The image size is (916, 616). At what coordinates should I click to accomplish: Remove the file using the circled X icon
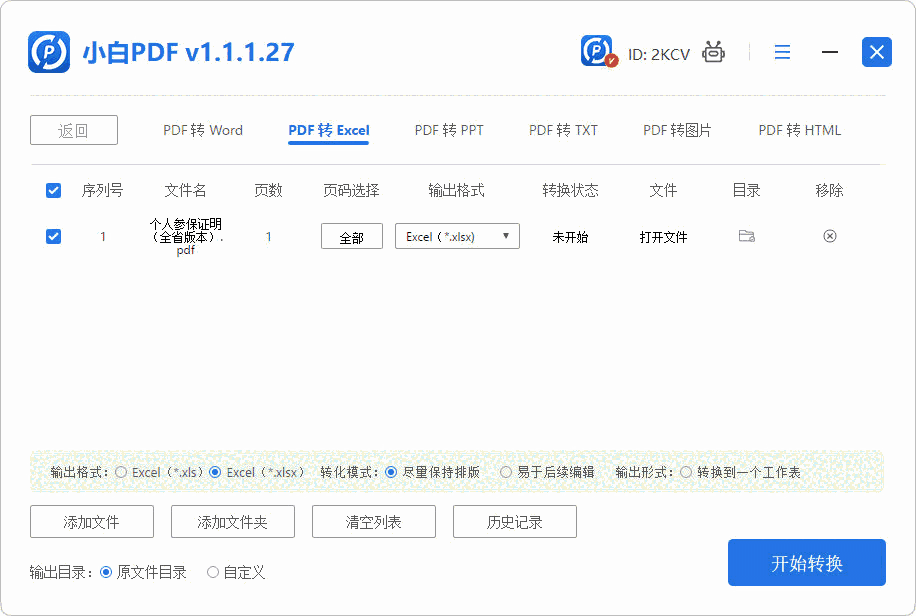(829, 236)
